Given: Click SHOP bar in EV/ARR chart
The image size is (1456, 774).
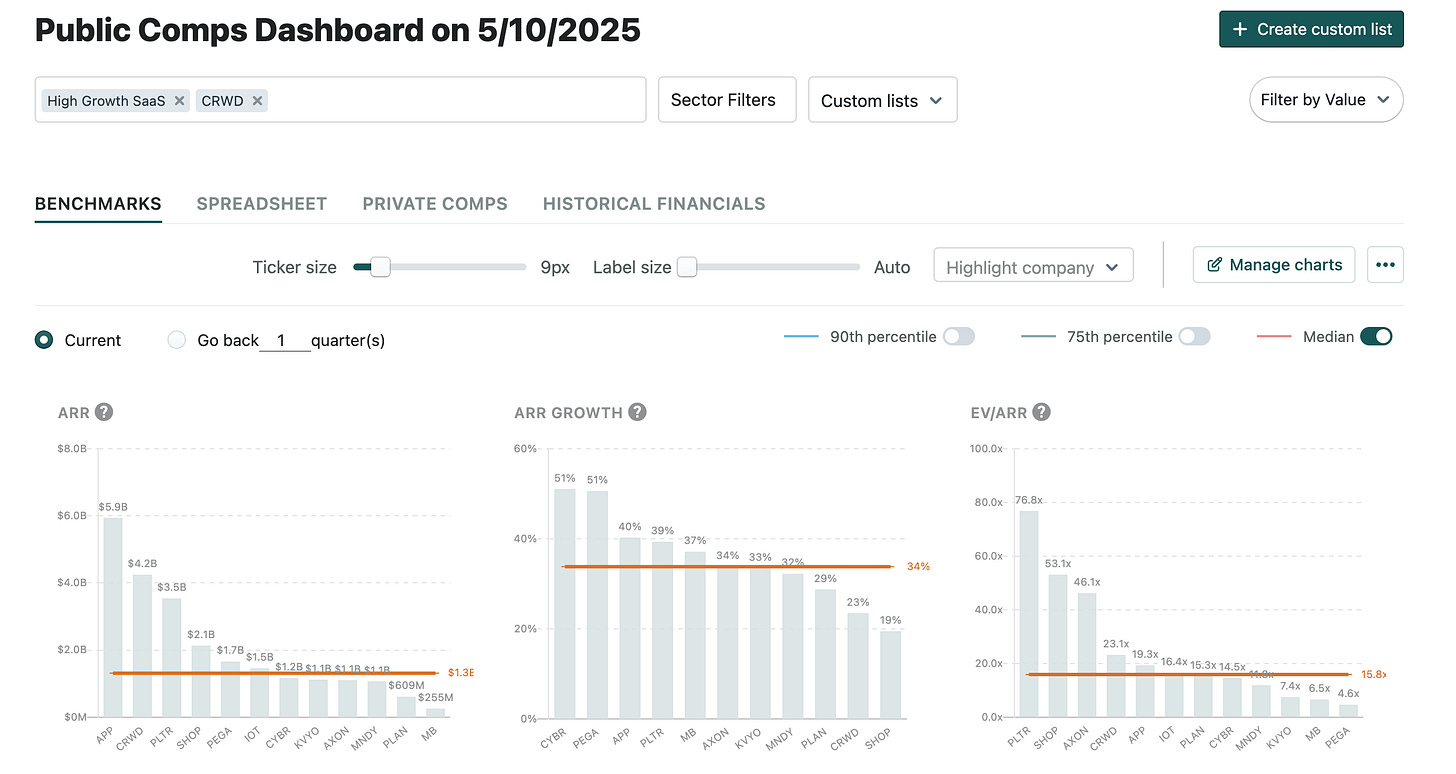Looking at the screenshot, I should coord(1059,646).
